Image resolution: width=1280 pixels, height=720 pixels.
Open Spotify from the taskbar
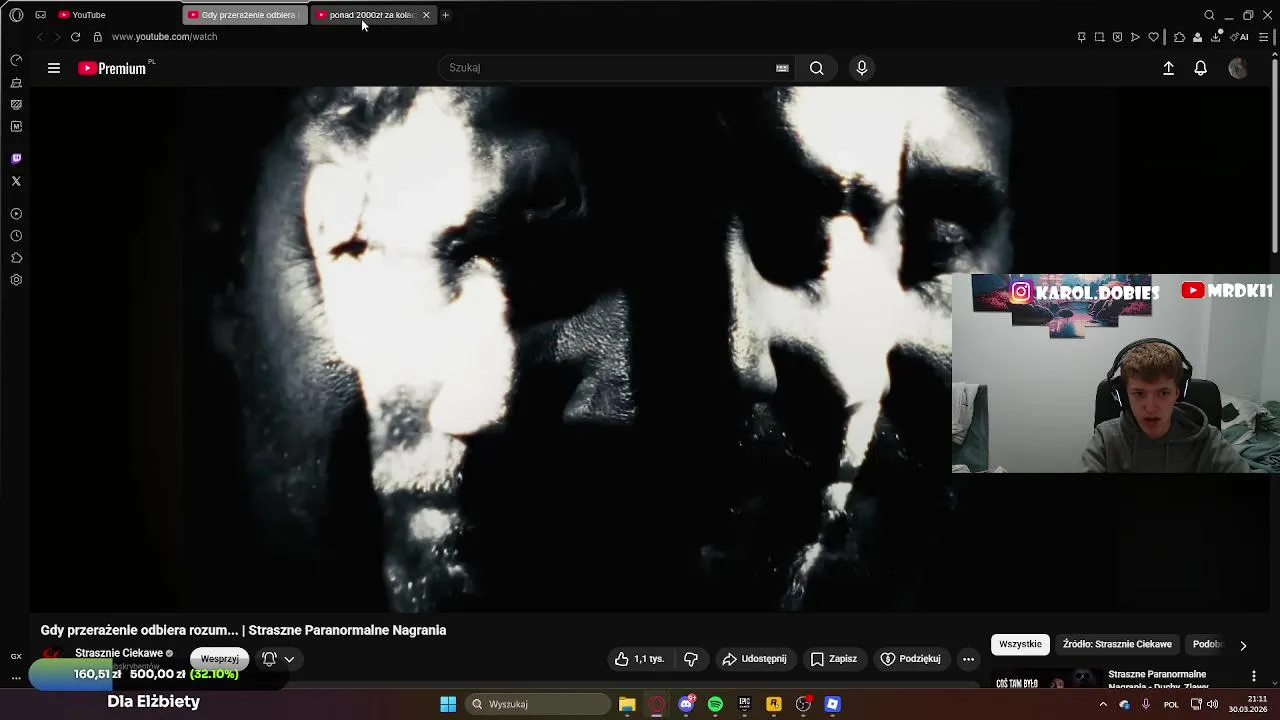[x=715, y=704]
